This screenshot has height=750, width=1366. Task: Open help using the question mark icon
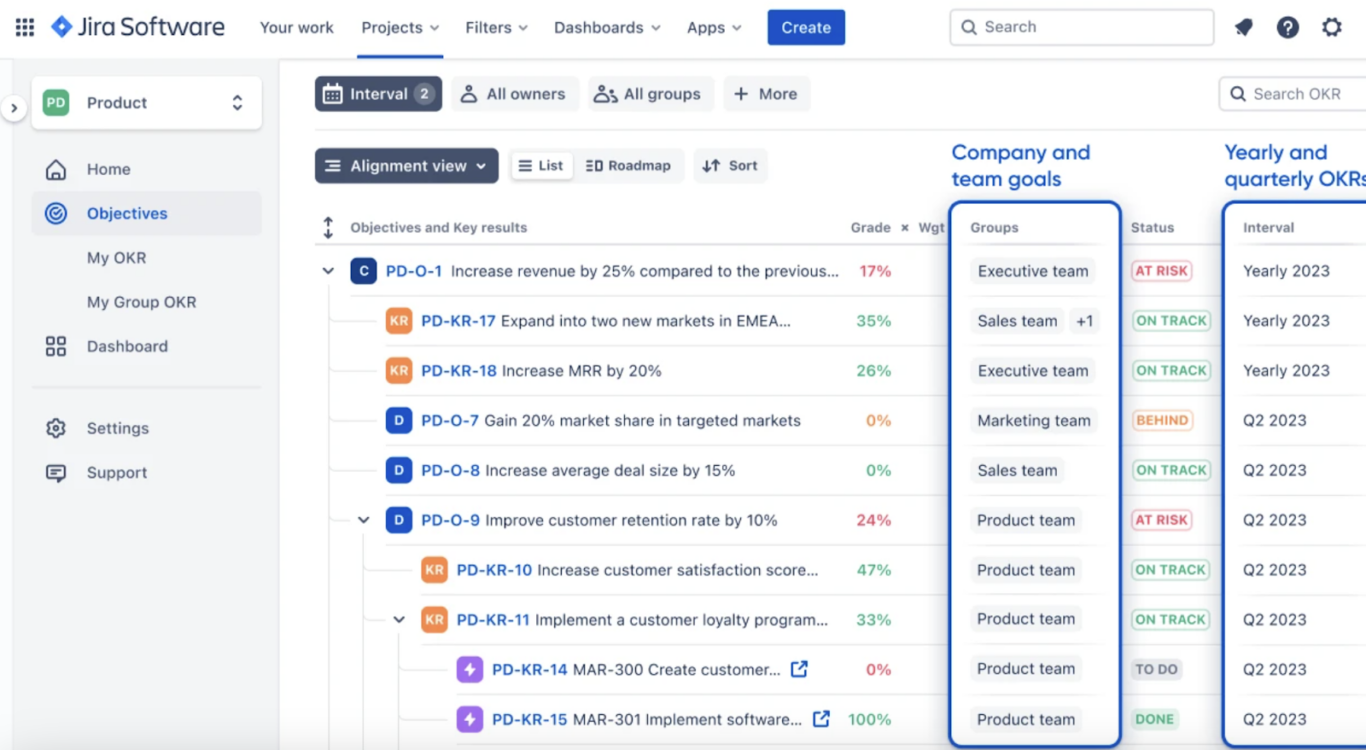point(1287,27)
